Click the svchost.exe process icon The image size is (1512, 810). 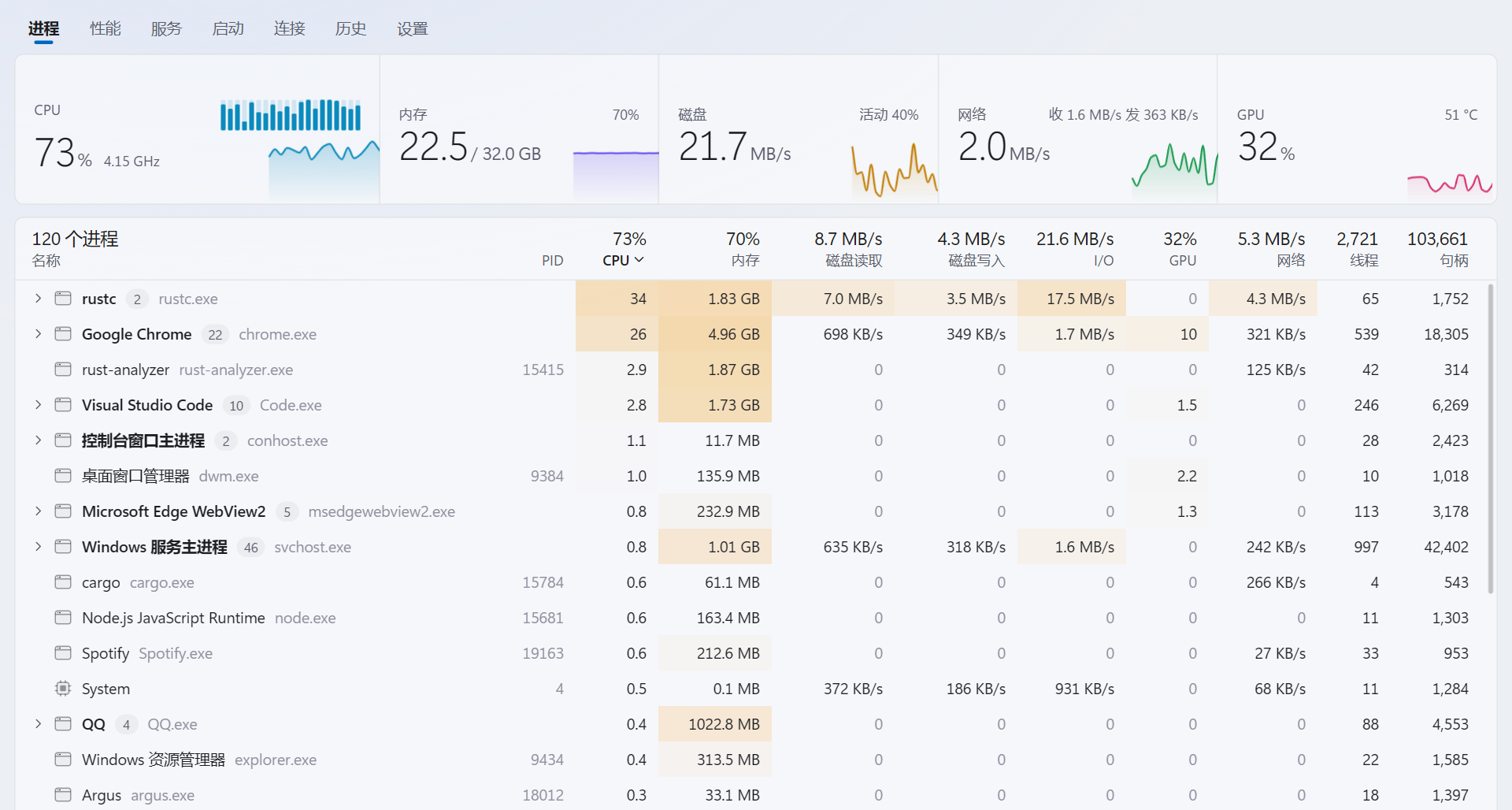click(63, 547)
